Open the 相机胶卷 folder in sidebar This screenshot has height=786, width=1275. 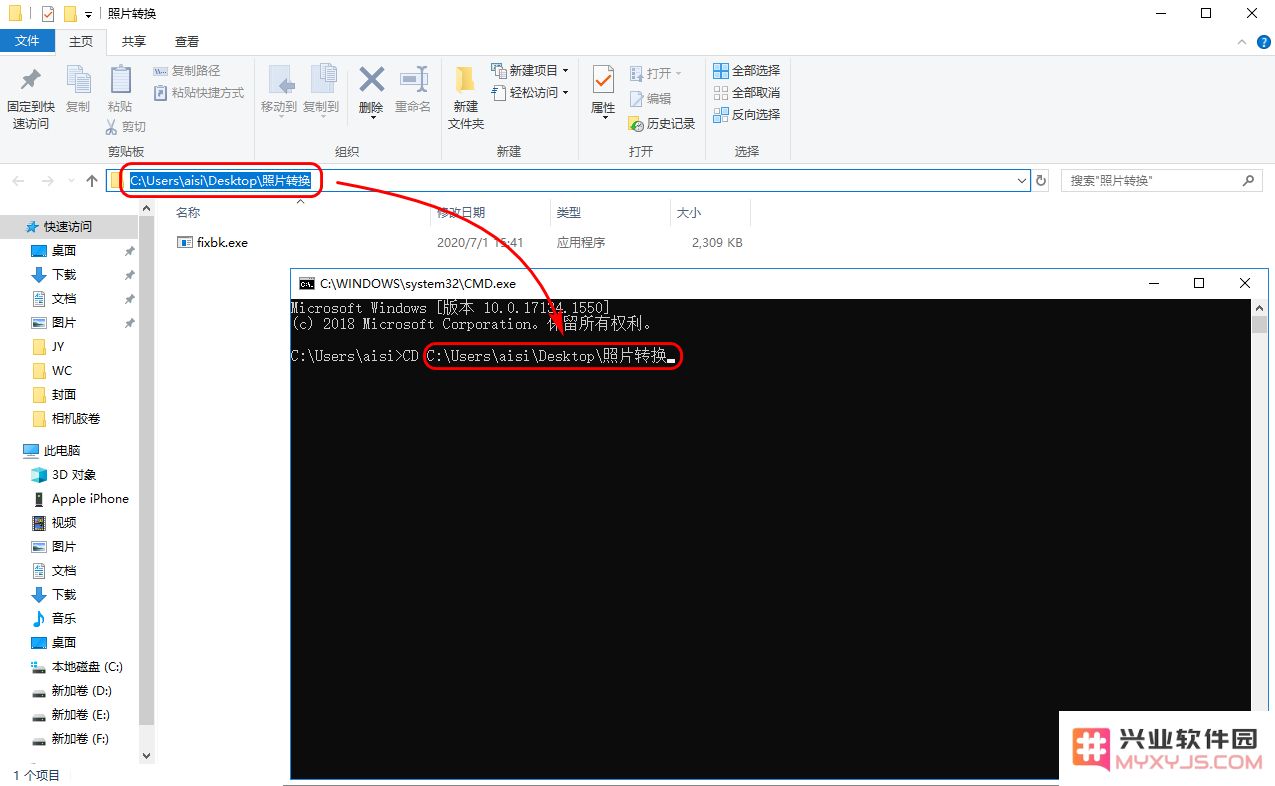click(76, 419)
